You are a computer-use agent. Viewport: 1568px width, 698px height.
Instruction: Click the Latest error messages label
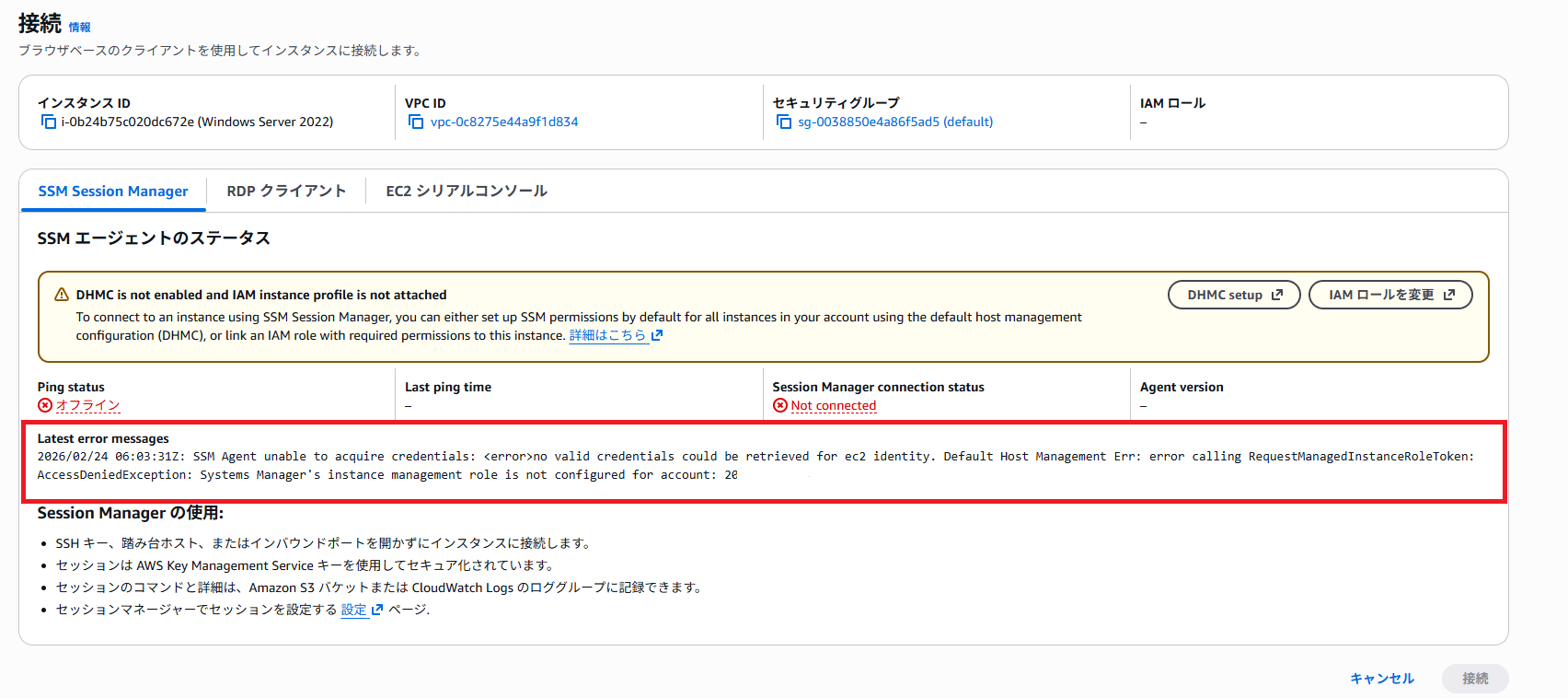[x=103, y=438]
